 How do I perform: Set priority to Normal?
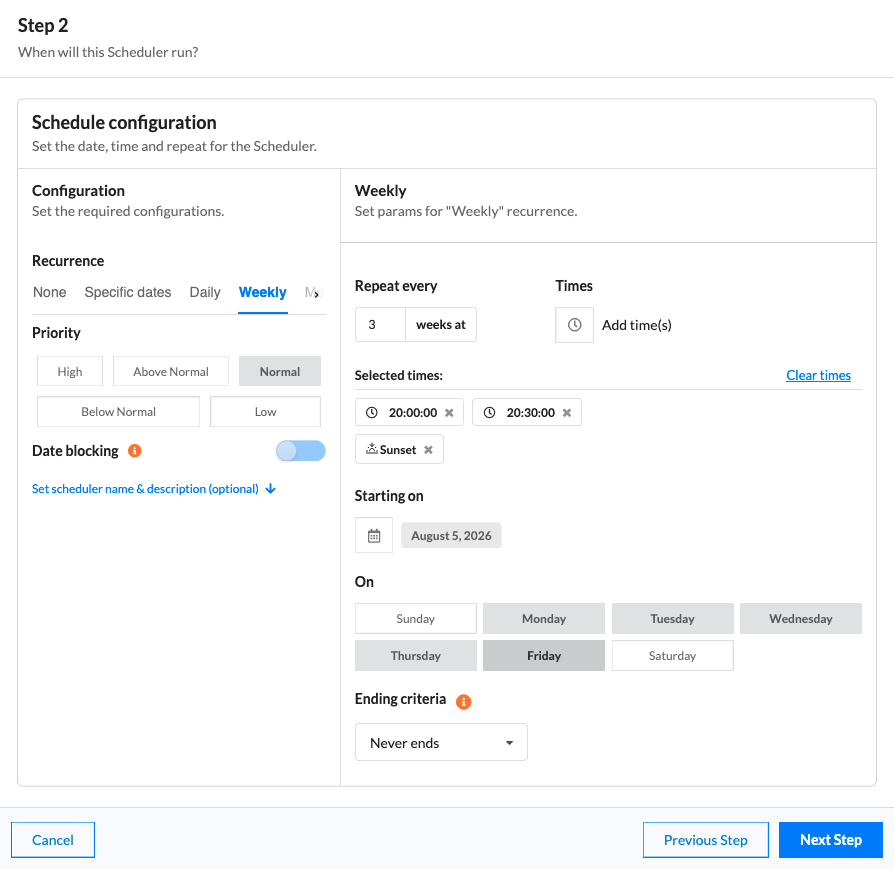pyautogui.click(x=280, y=372)
